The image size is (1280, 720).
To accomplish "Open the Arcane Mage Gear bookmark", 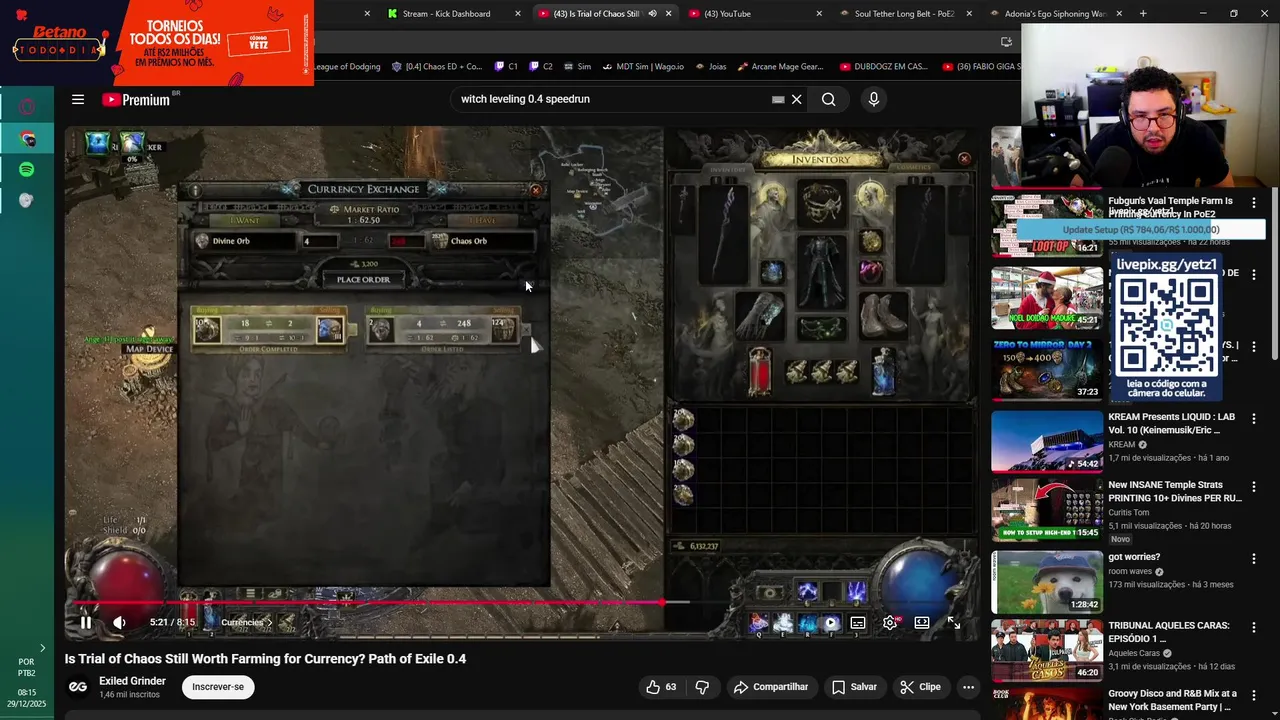I will [x=781, y=66].
